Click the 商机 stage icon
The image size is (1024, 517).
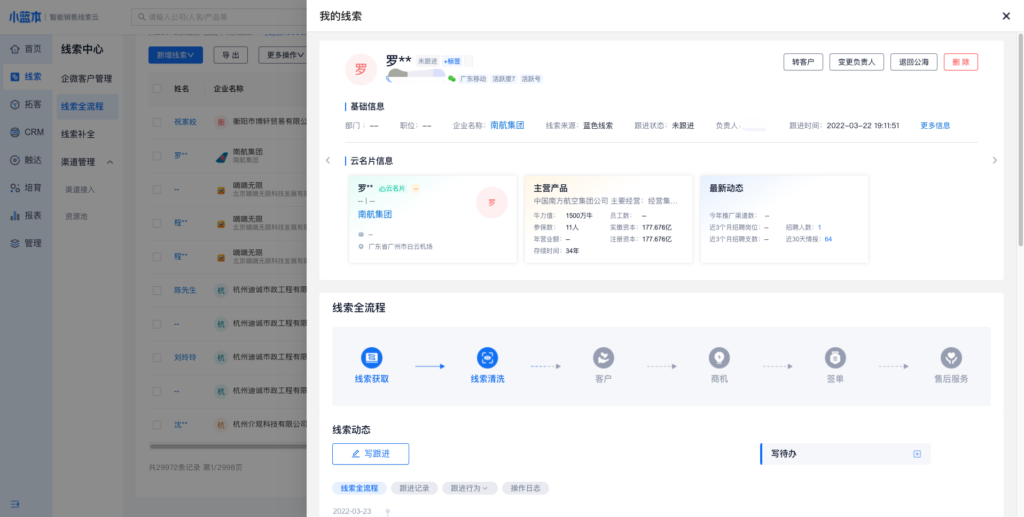coord(719,358)
